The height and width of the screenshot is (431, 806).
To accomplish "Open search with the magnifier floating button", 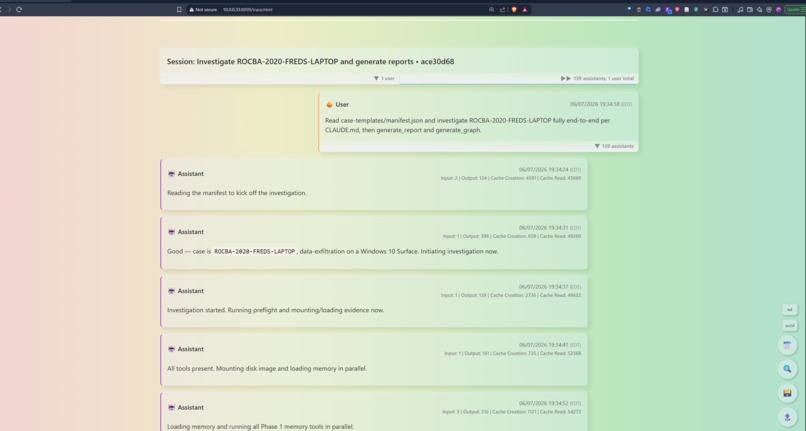I will click(787, 369).
